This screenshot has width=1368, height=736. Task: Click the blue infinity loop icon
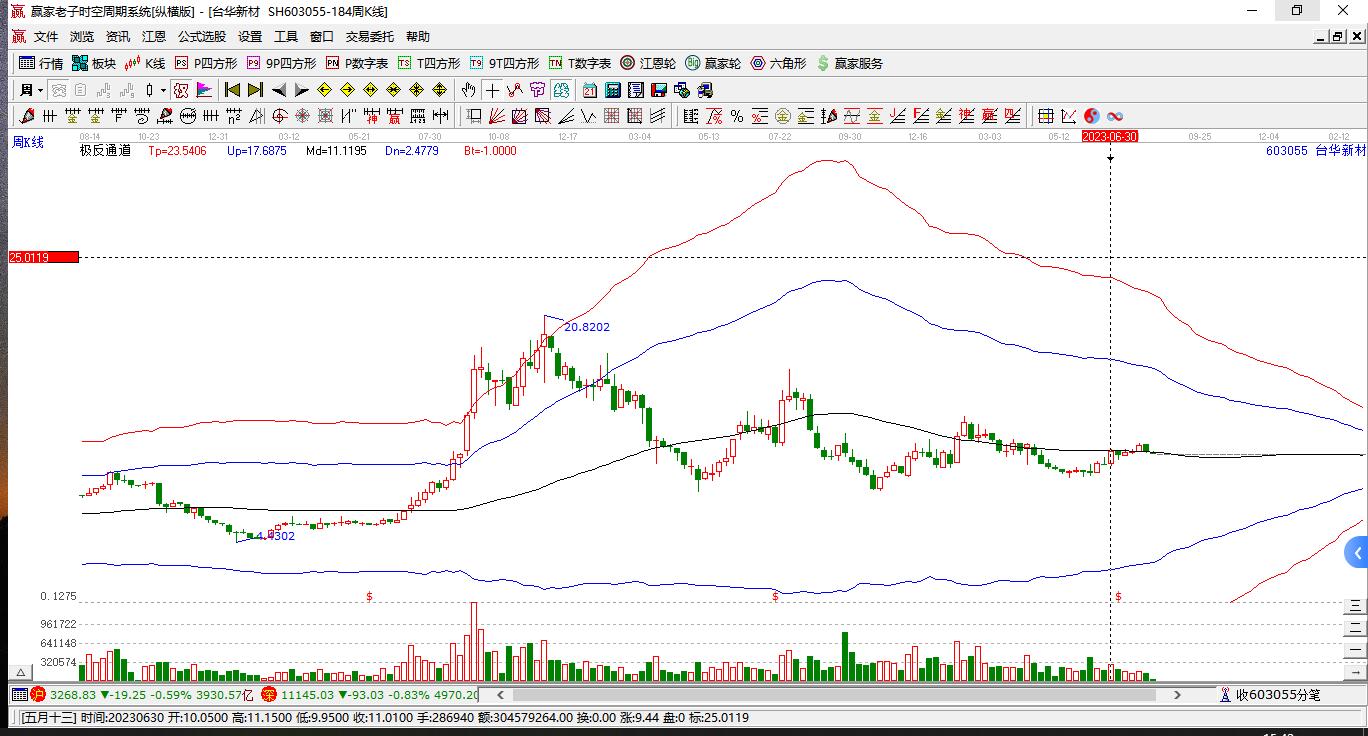pos(1114,116)
